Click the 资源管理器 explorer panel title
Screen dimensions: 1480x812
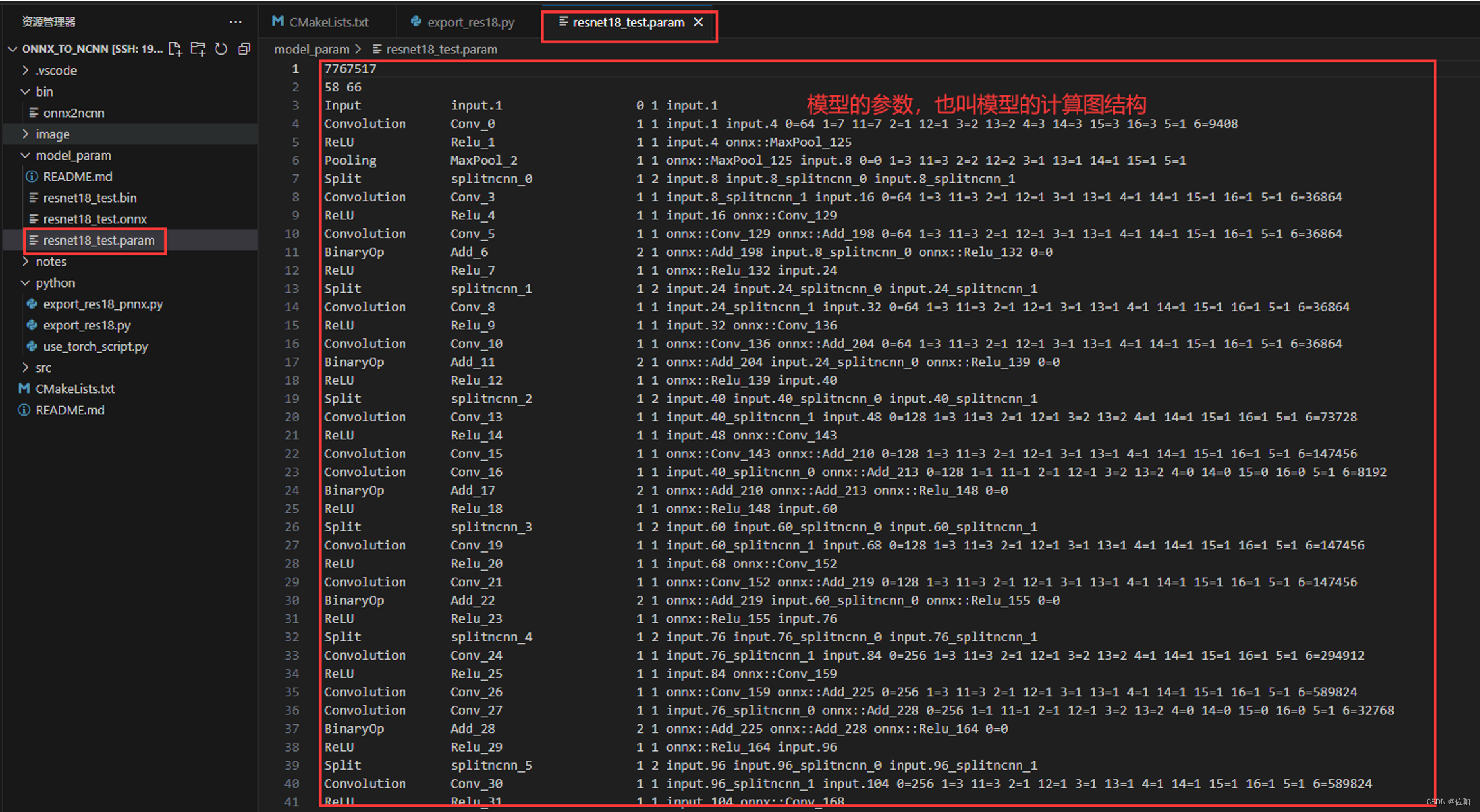(48, 22)
